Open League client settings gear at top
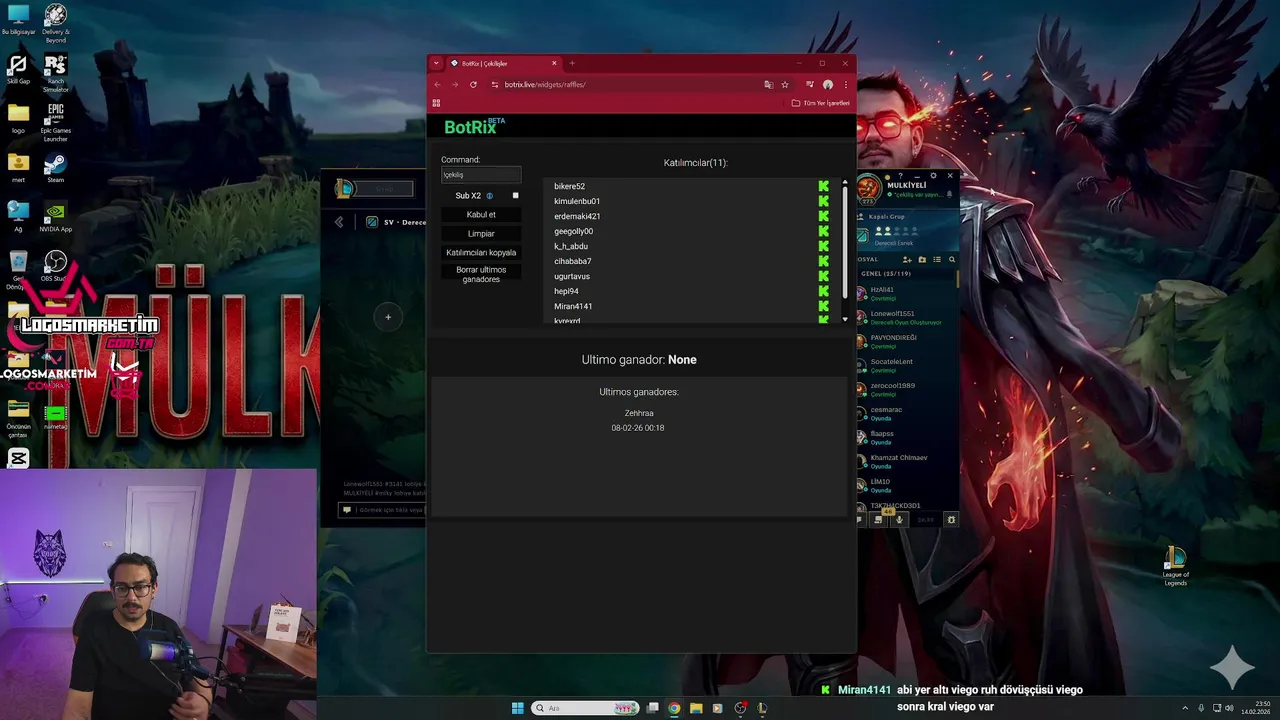1280x720 pixels. click(x=934, y=176)
